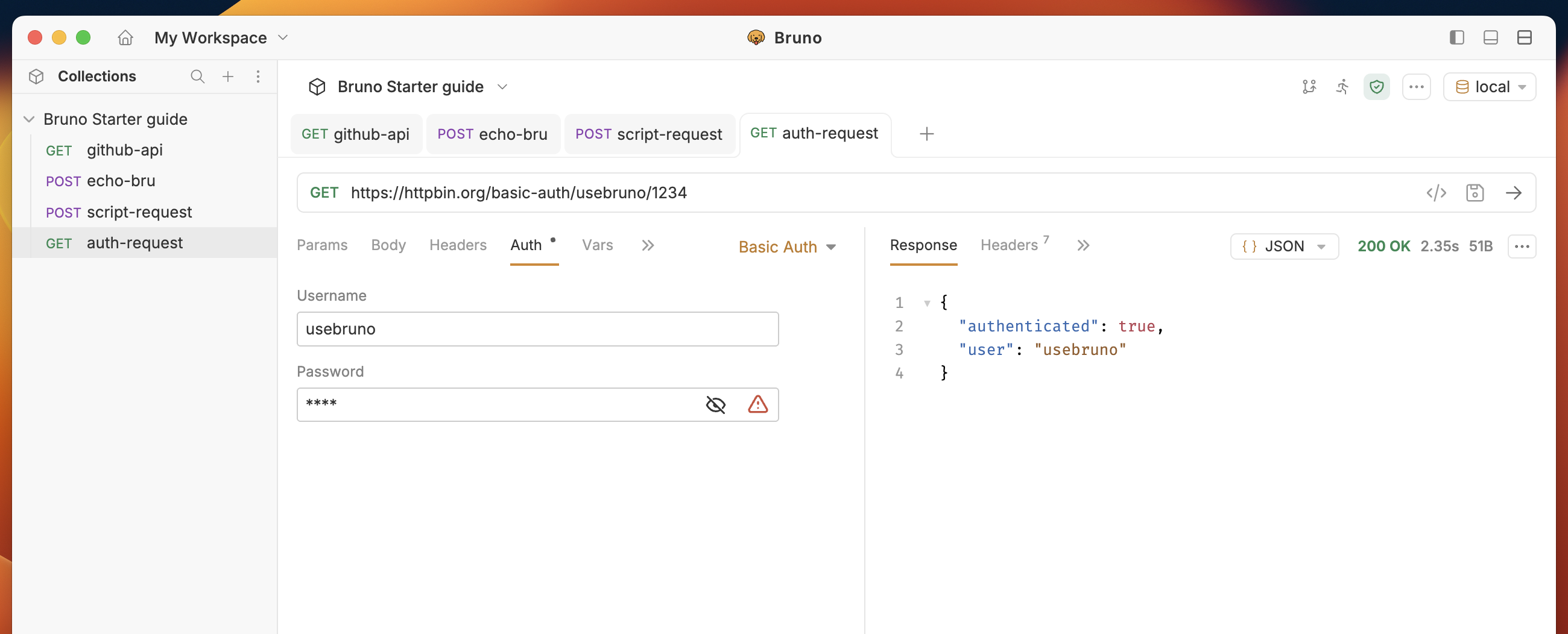Viewport: 1568px width, 634px height.
Task: Collapse the Bruno Starter guide tree
Action: (x=28, y=119)
